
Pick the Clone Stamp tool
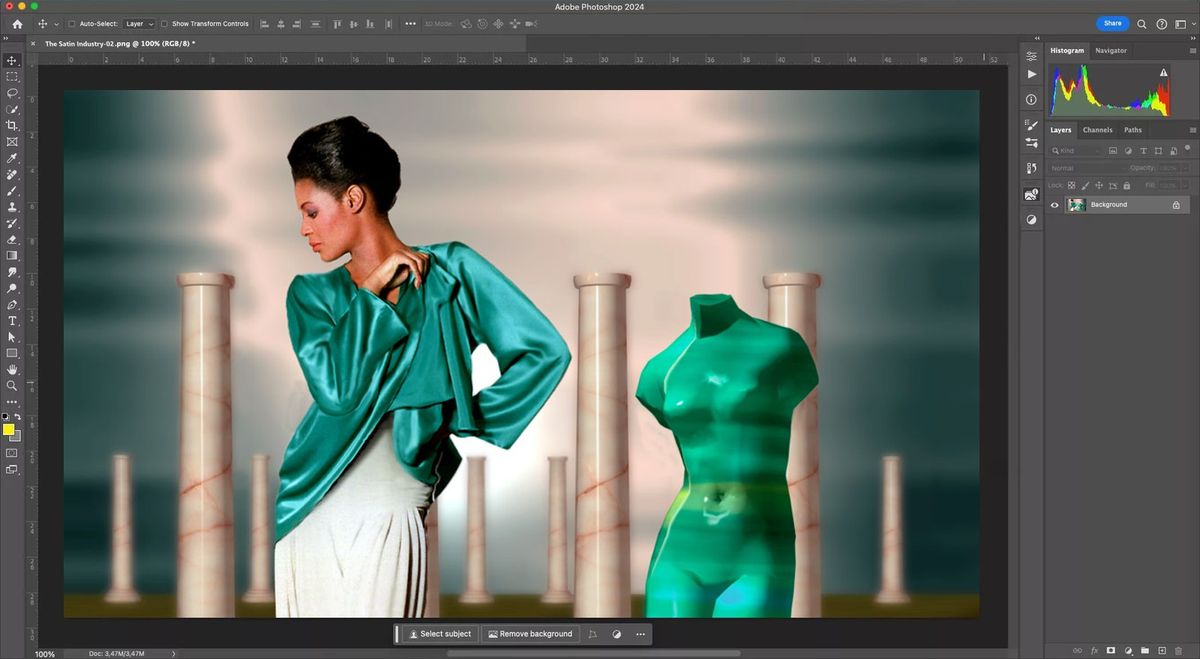coord(12,205)
